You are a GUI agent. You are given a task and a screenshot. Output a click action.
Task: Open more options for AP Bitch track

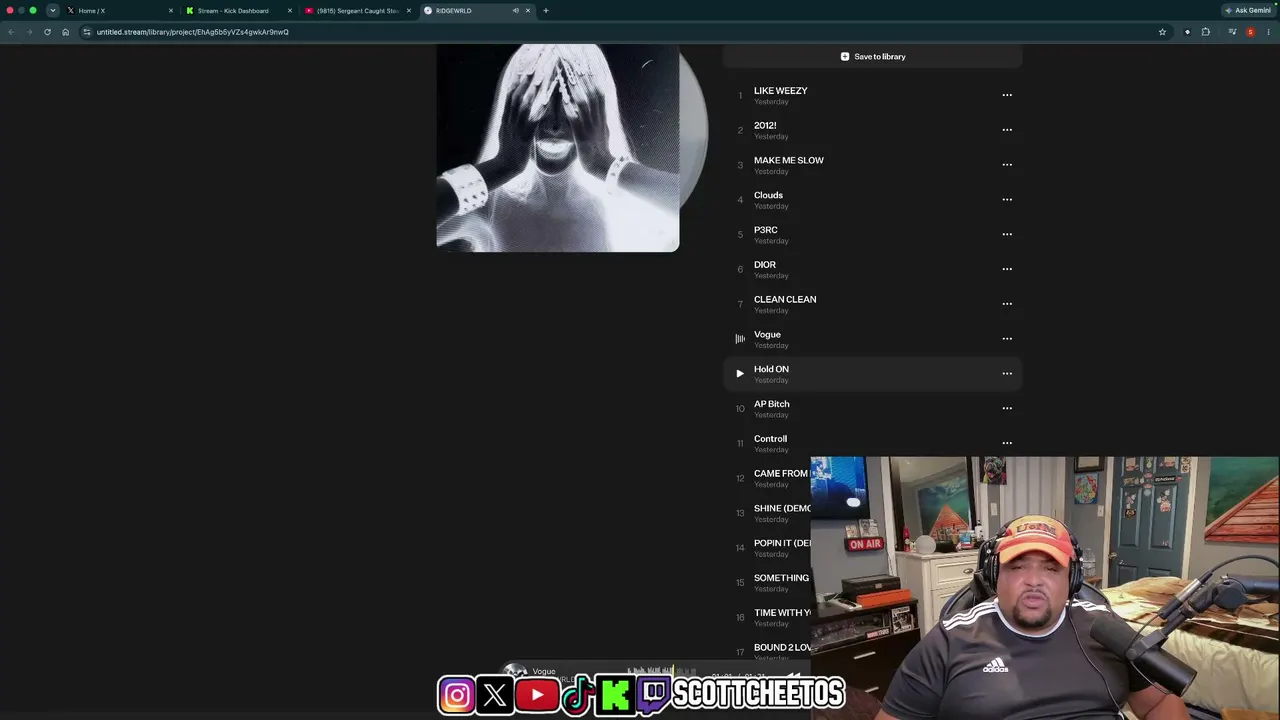pyautogui.click(x=1007, y=408)
